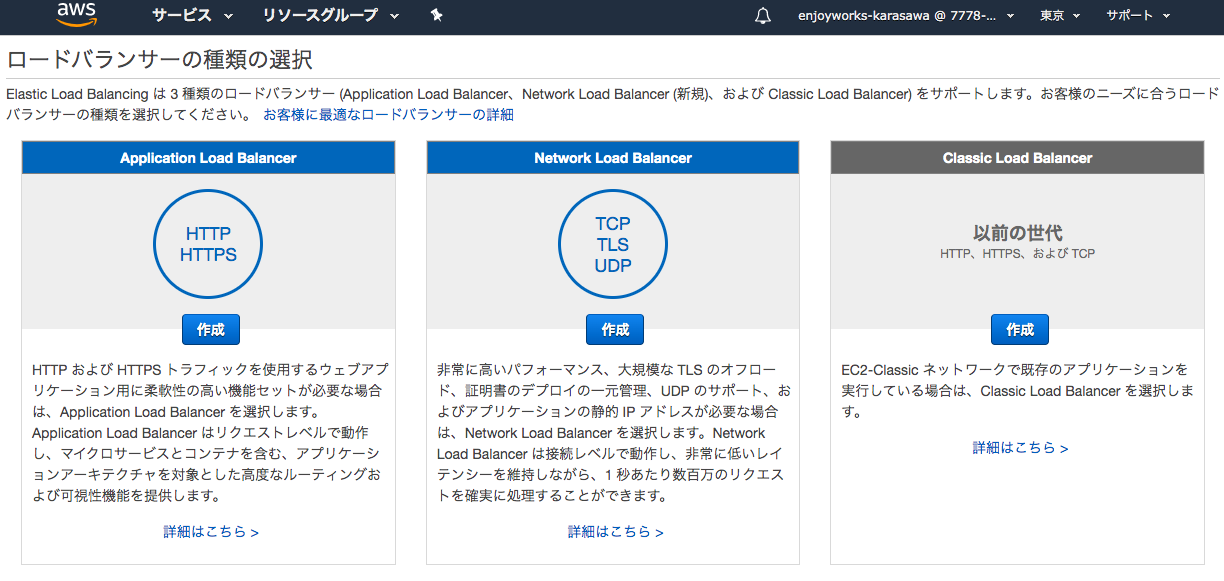Viewport: 1224px width, 581px height.
Task: Open the 東京 region selector
Action: [x=1059, y=15]
